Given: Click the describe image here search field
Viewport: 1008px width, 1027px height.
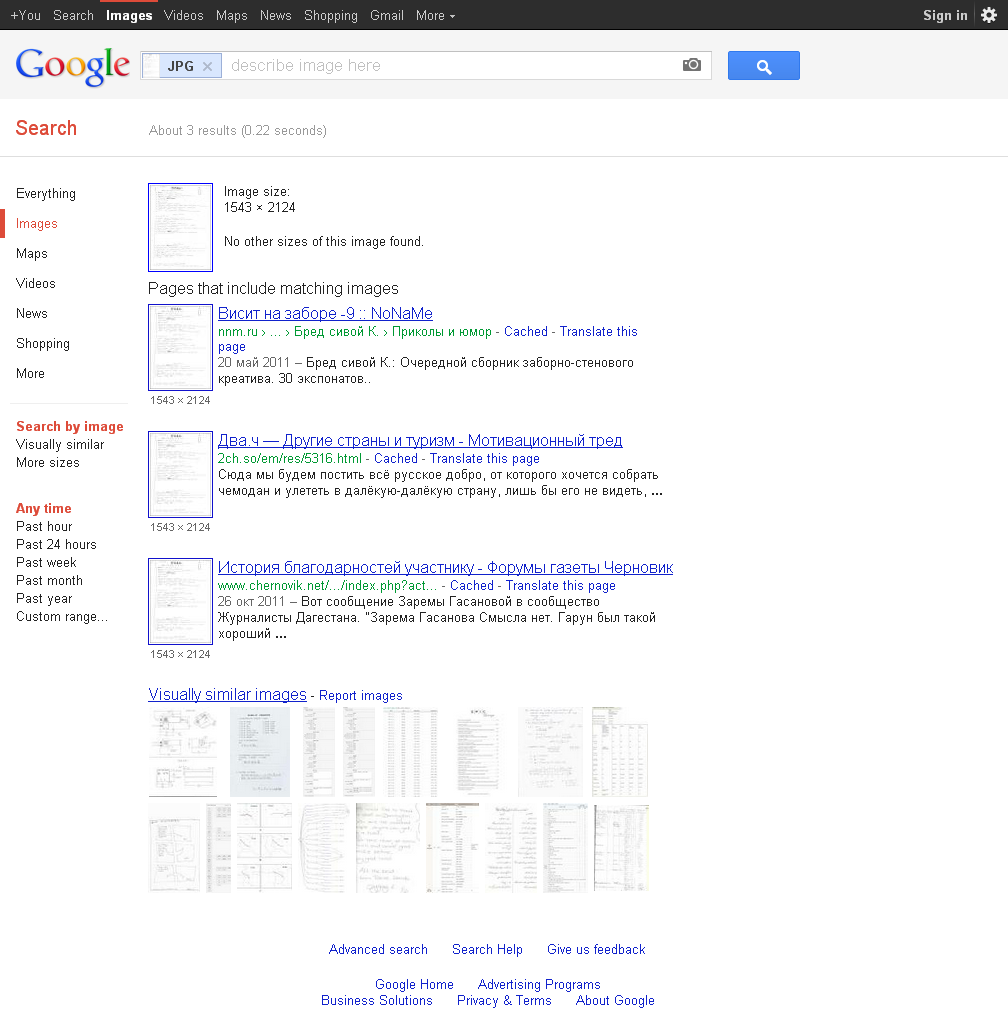Looking at the screenshot, I should [x=452, y=65].
